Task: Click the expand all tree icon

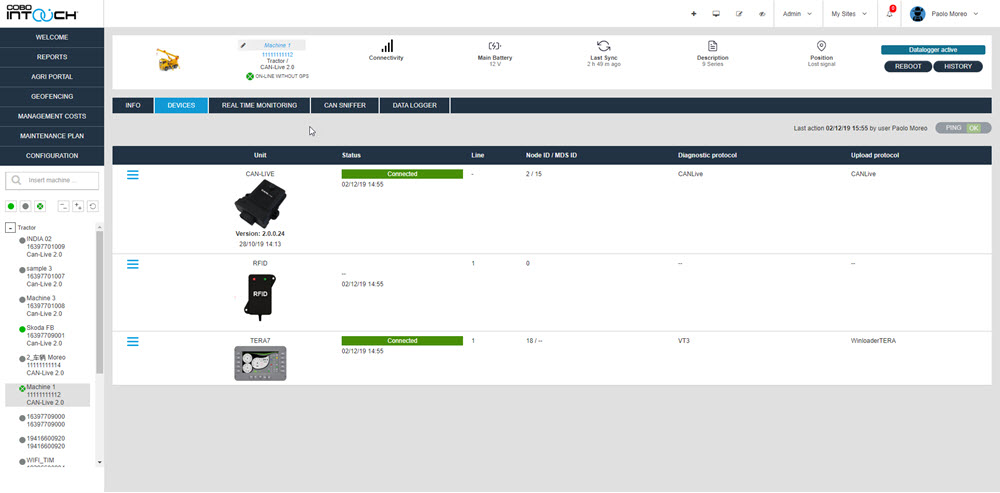Action: 78,206
